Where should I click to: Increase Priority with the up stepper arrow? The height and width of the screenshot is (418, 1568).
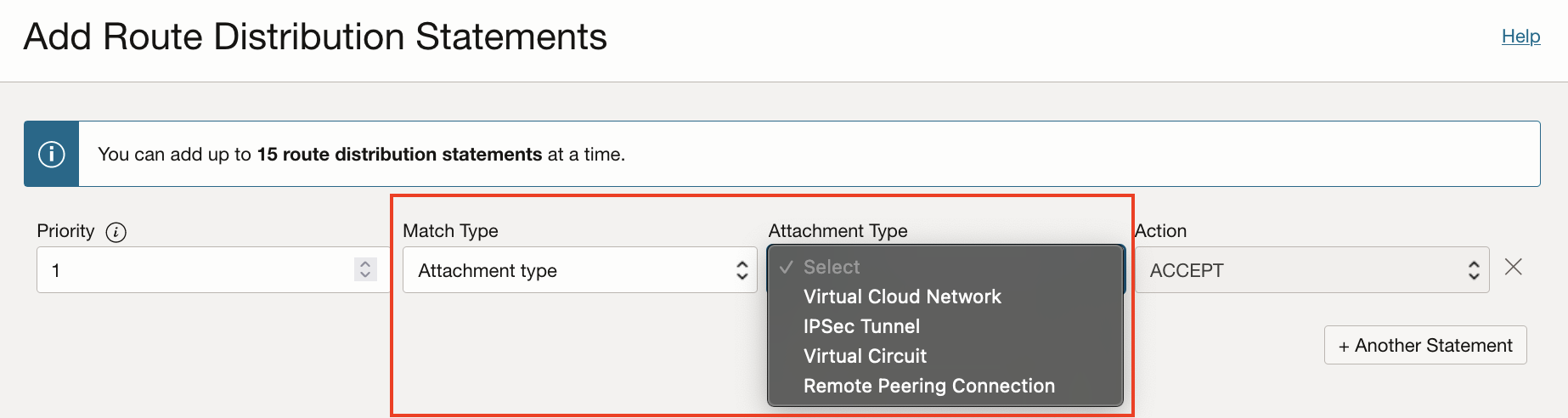point(365,263)
